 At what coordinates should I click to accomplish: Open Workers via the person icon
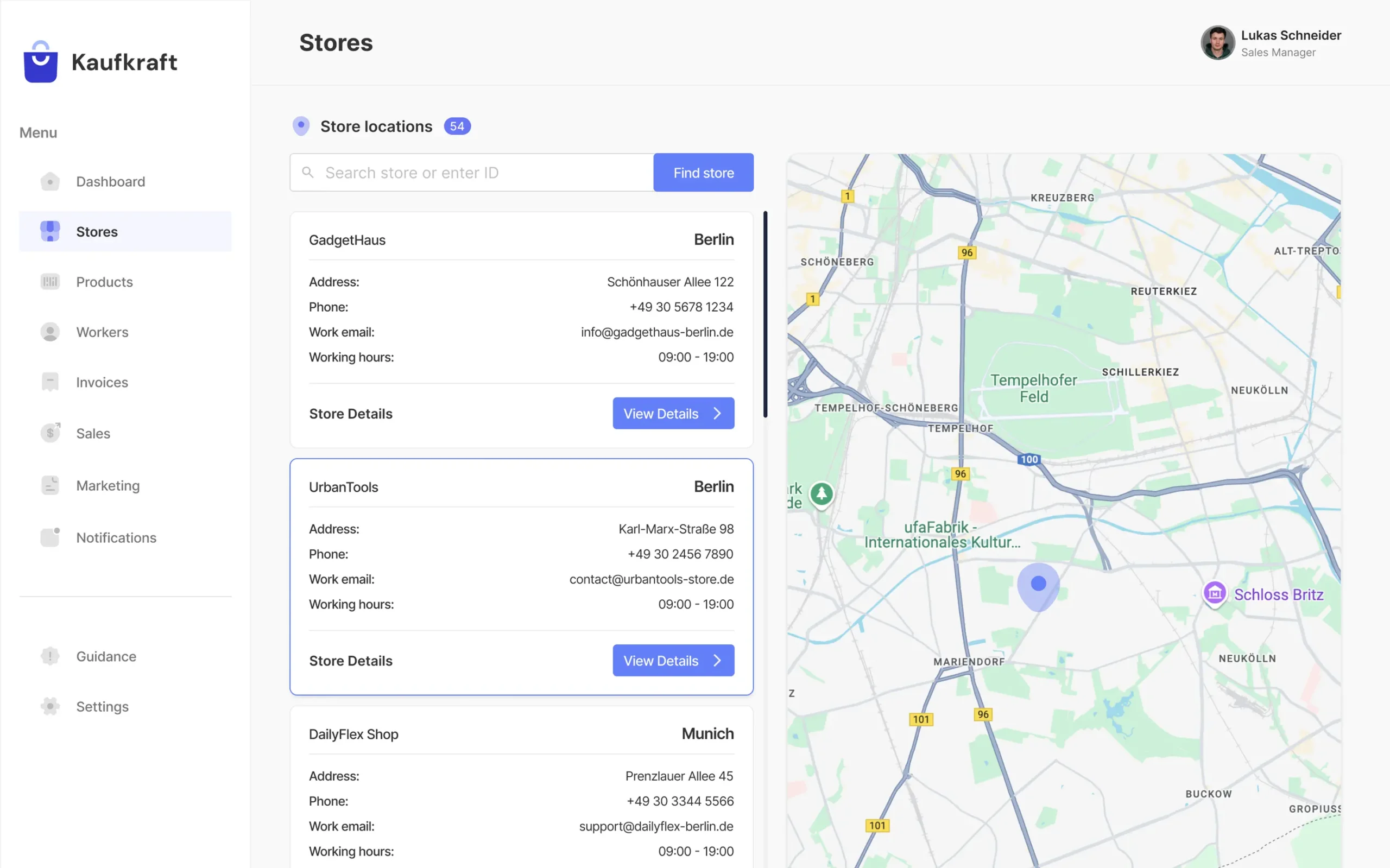(50, 332)
